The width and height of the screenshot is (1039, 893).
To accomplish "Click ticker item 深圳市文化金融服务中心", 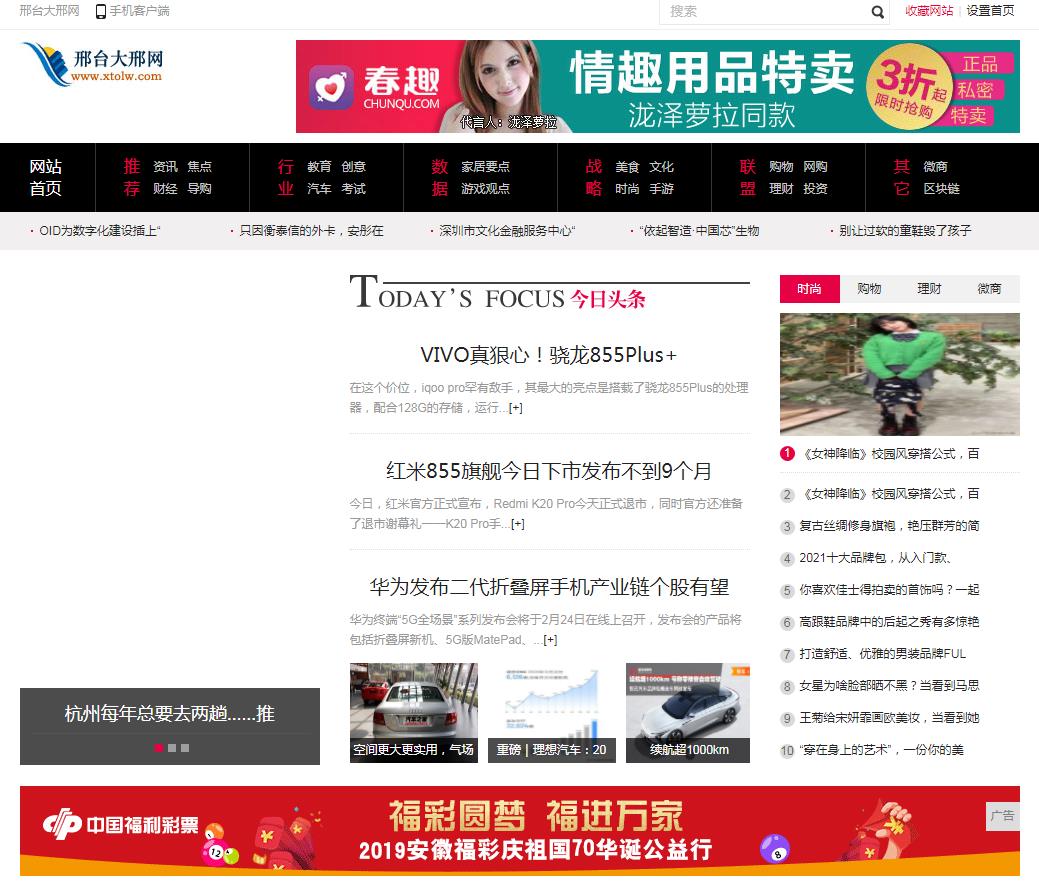I will 507,231.
